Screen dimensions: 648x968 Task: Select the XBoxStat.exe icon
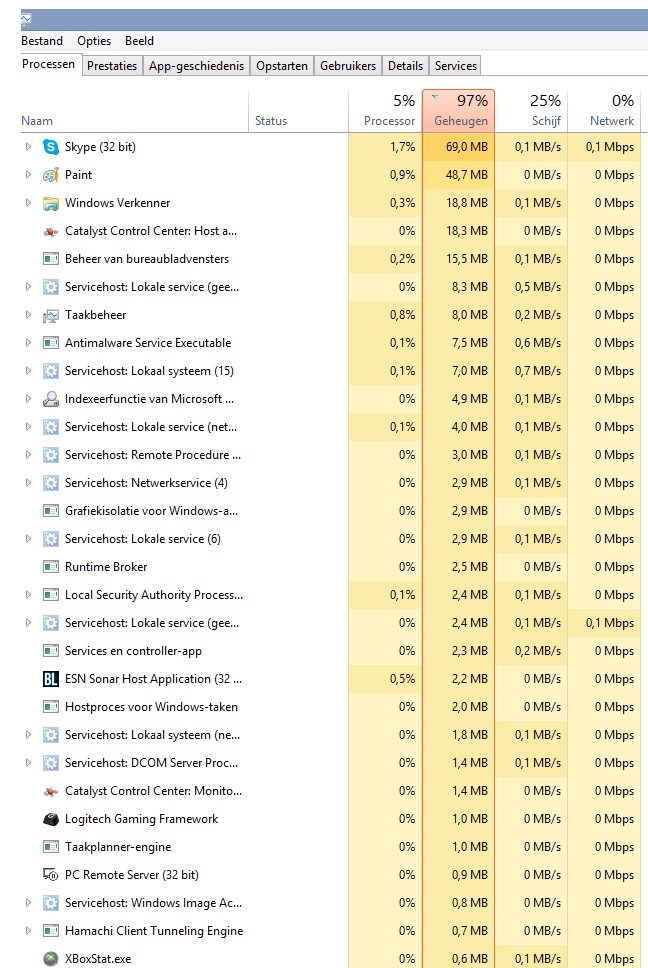pyautogui.click(x=51, y=959)
